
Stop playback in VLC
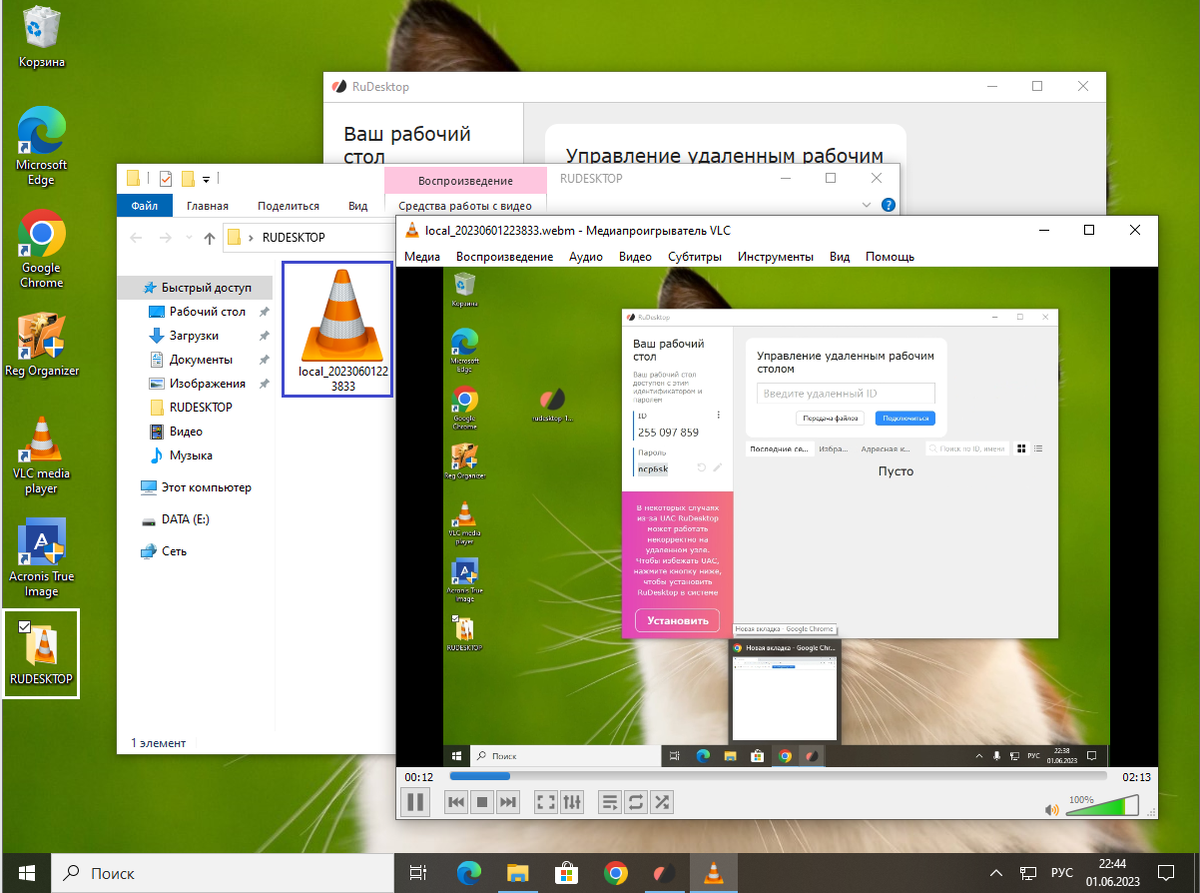[482, 801]
